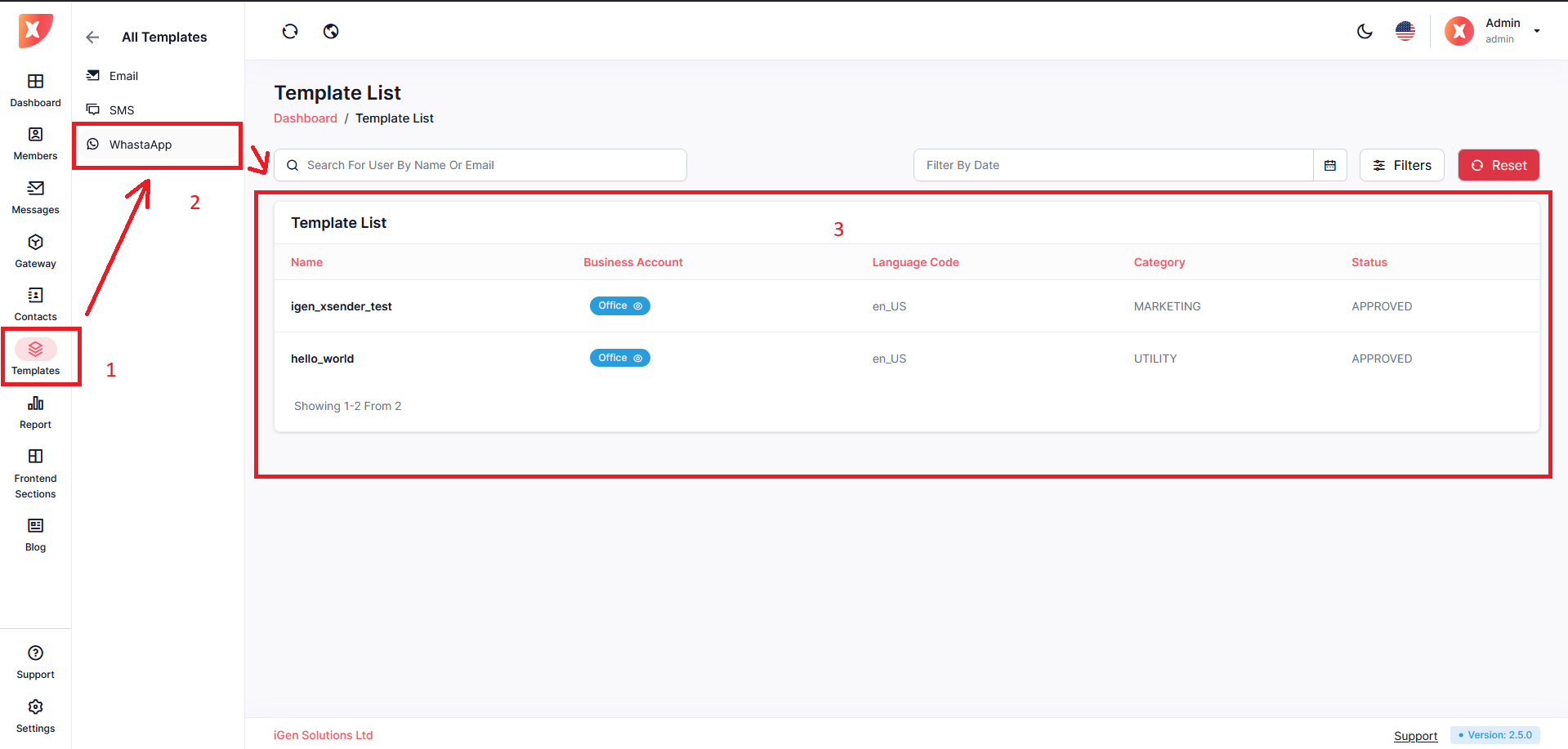This screenshot has width=1568, height=749.
Task: Toggle dark mode moon icon
Action: (x=1365, y=31)
